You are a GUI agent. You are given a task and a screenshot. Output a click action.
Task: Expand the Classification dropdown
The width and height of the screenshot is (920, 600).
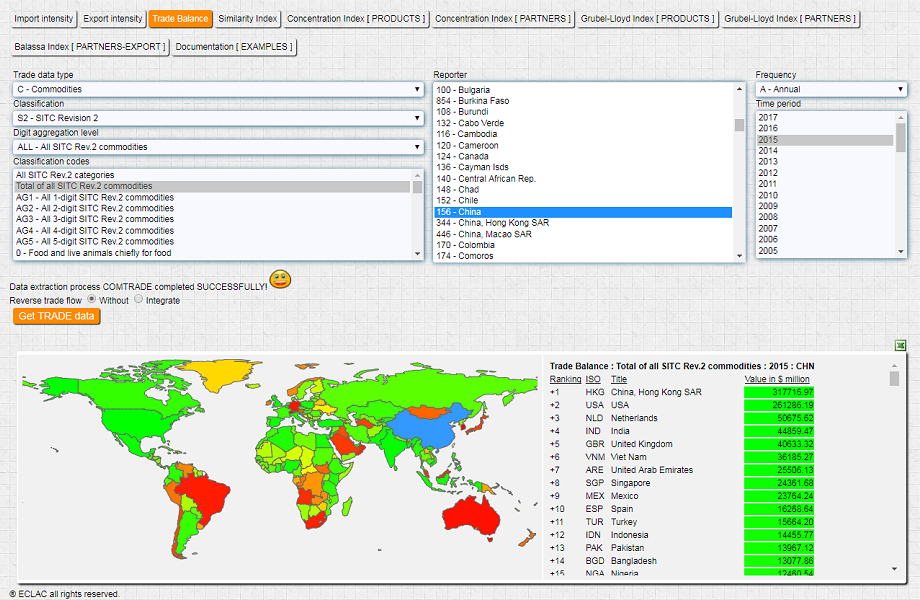218,118
